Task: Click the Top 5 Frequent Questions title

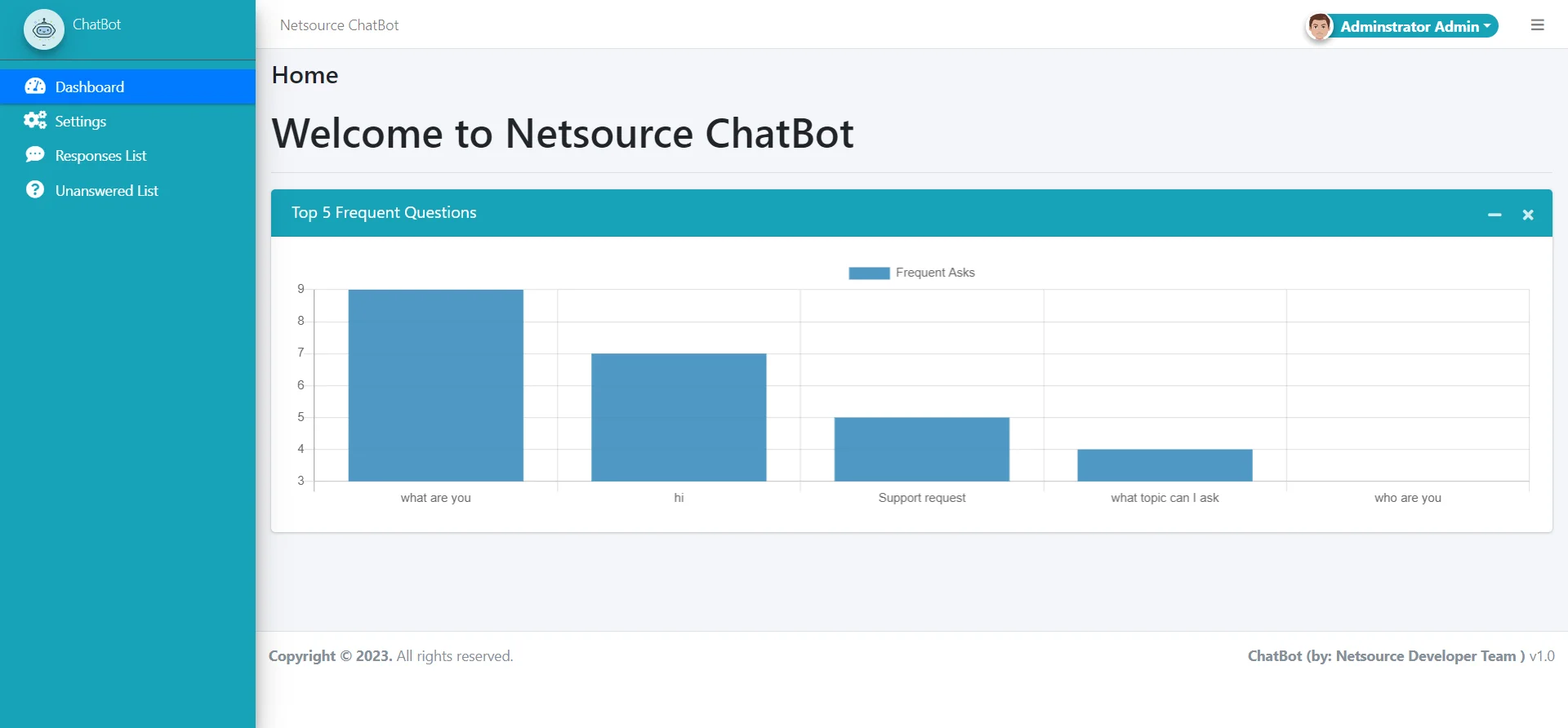Action: [384, 212]
